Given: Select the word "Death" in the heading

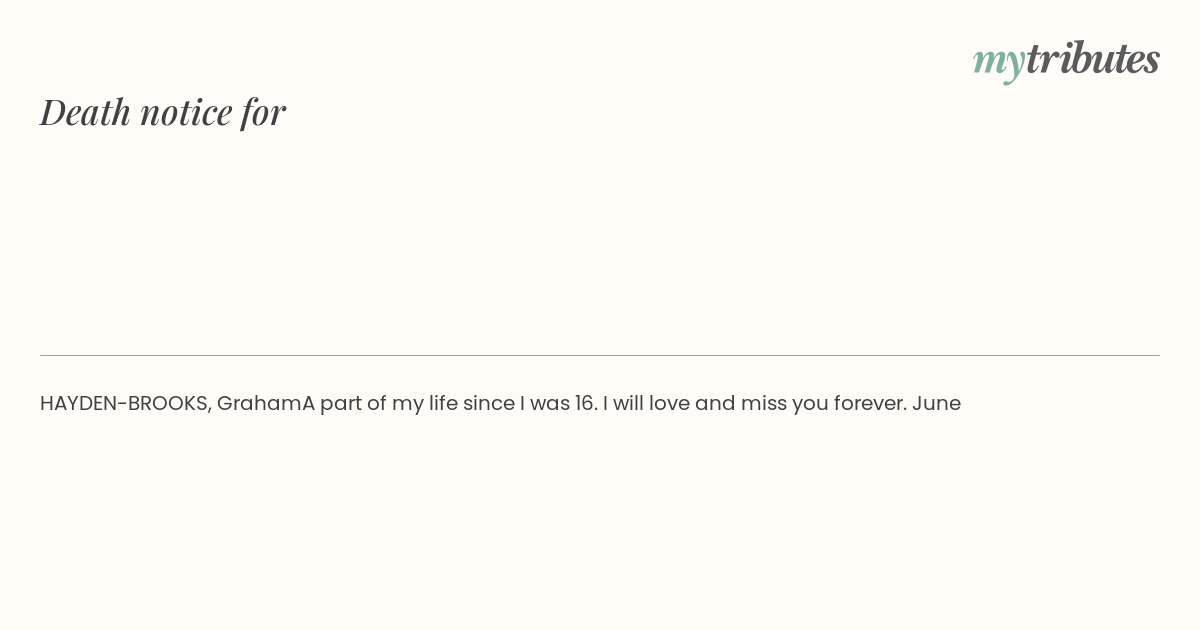Looking at the screenshot, I should coord(85,112).
